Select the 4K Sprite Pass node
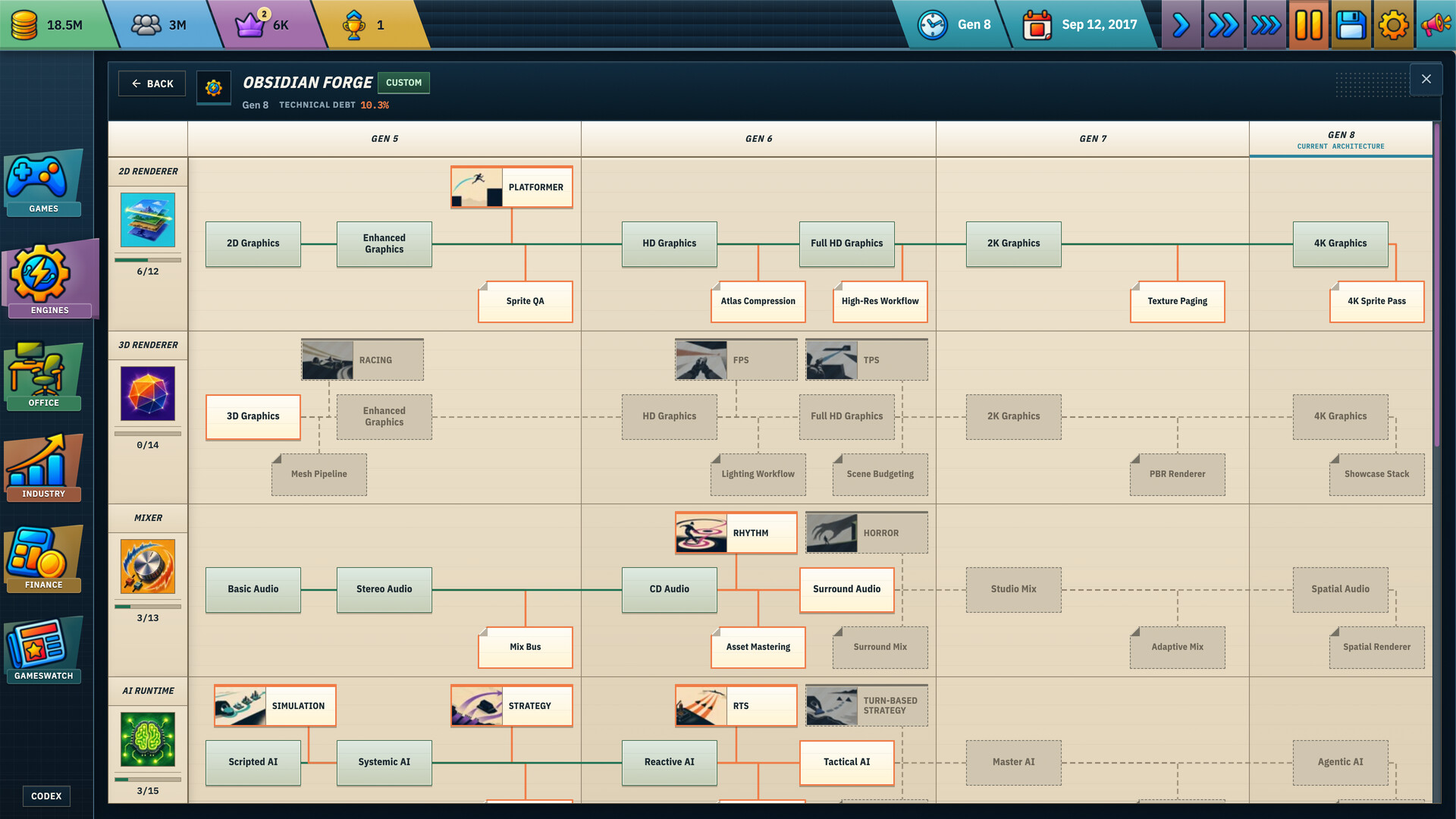Image resolution: width=1456 pixels, height=819 pixels. [x=1377, y=302]
